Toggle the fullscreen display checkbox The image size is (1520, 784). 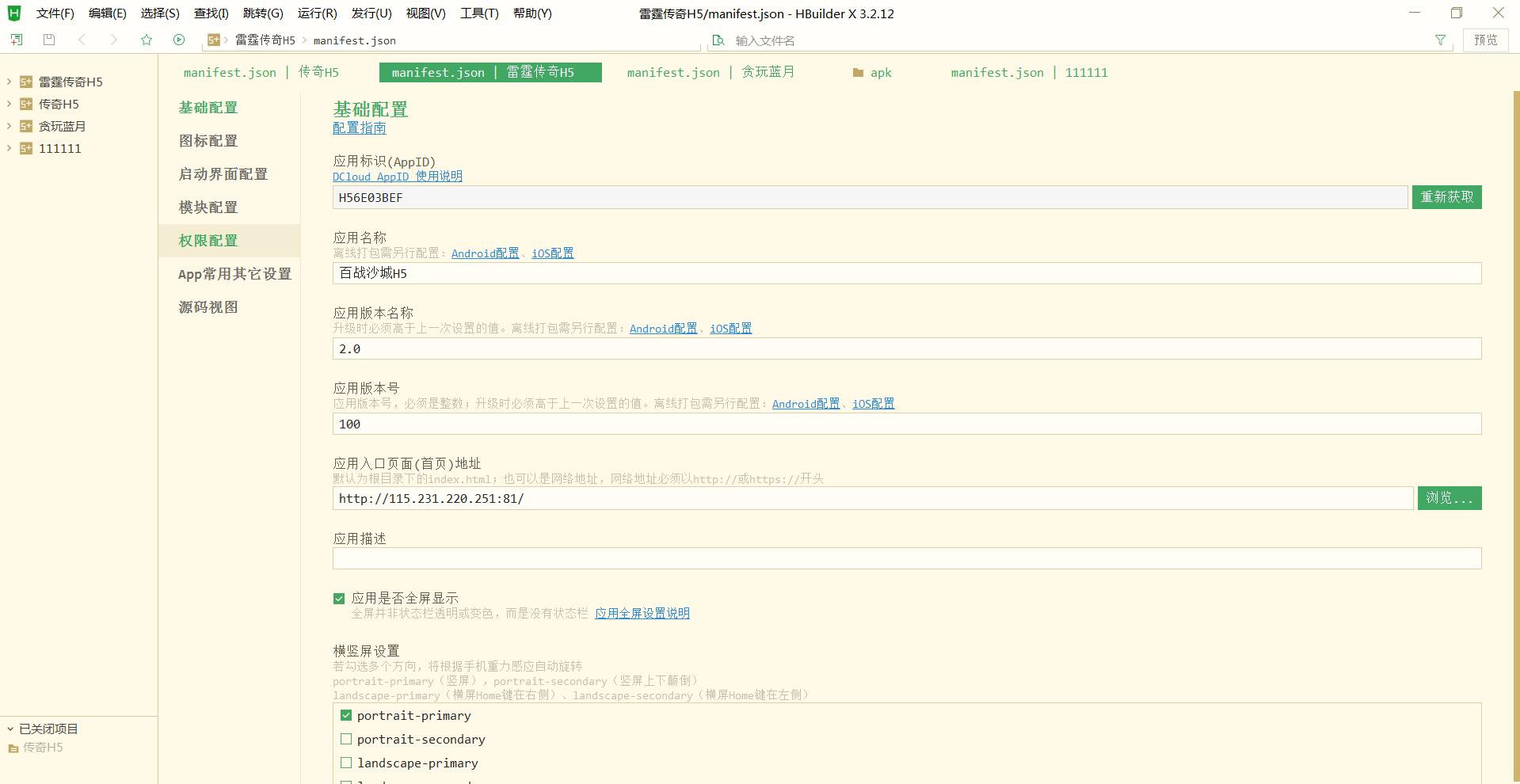339,599
